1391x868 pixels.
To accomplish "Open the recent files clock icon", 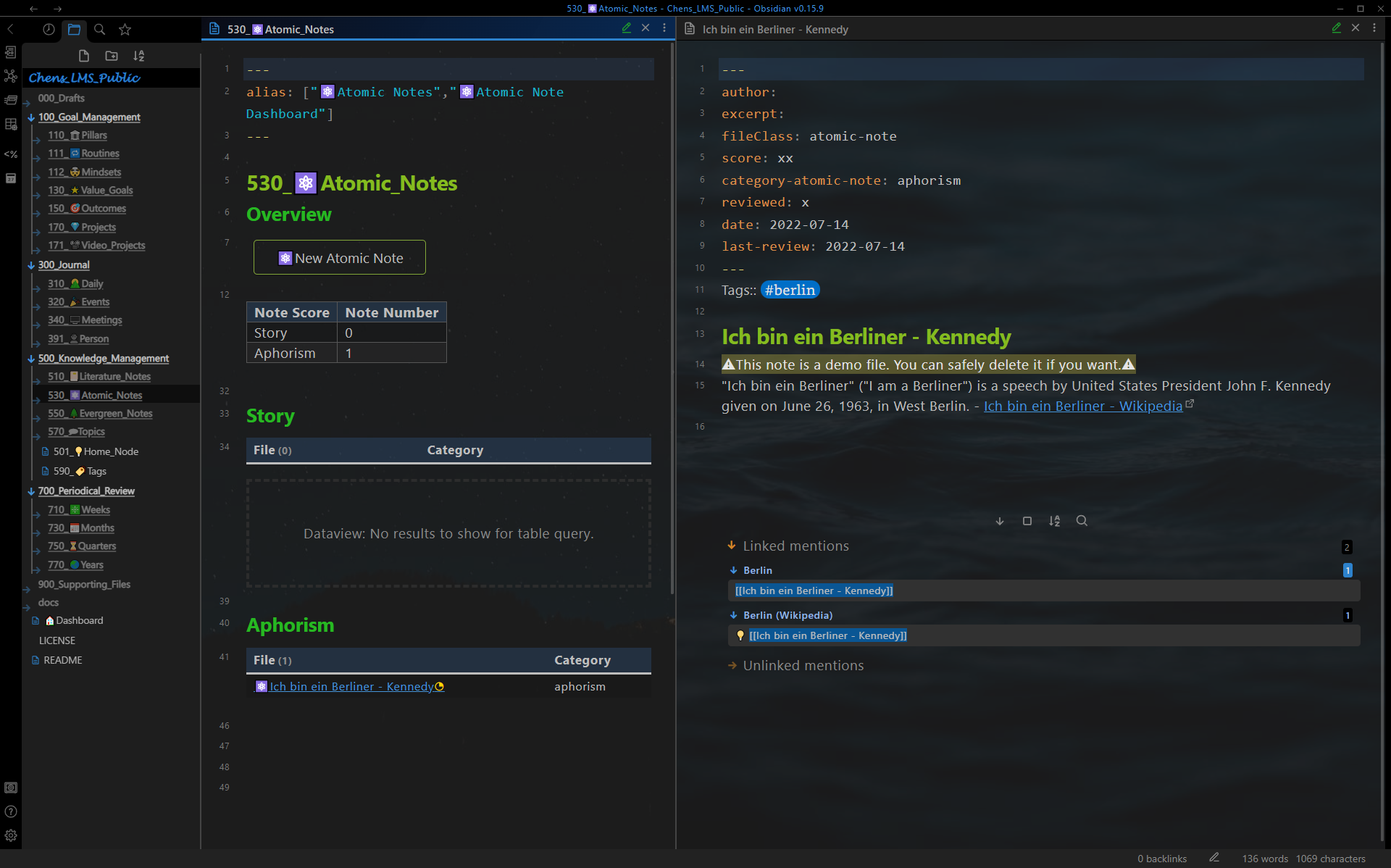I will pos(49,29).
